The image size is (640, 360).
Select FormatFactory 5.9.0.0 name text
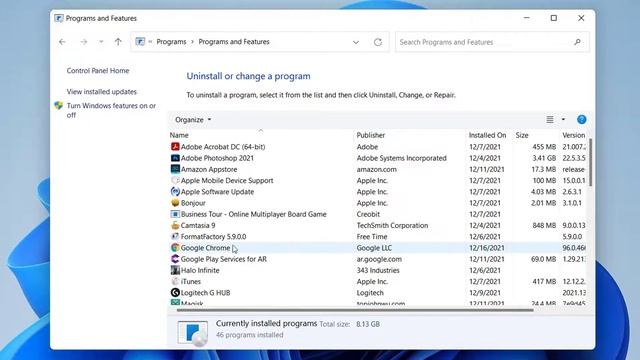point(213,236)
